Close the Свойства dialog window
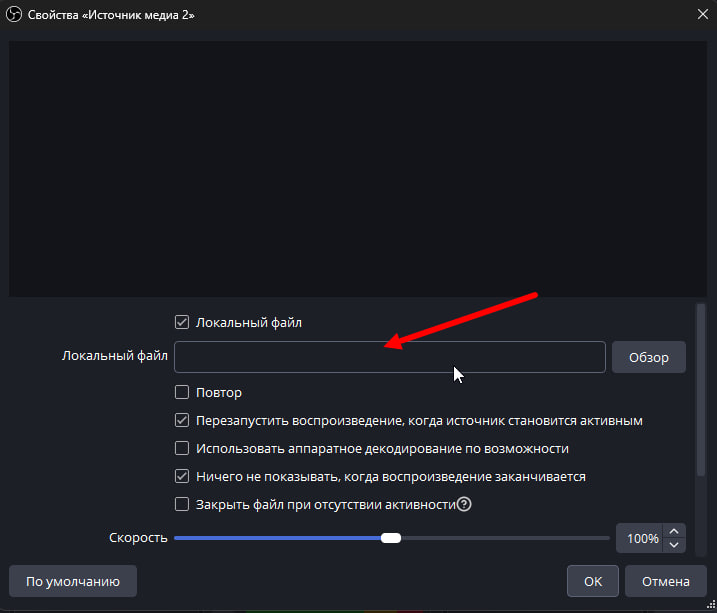 click(x=702, y=12)
